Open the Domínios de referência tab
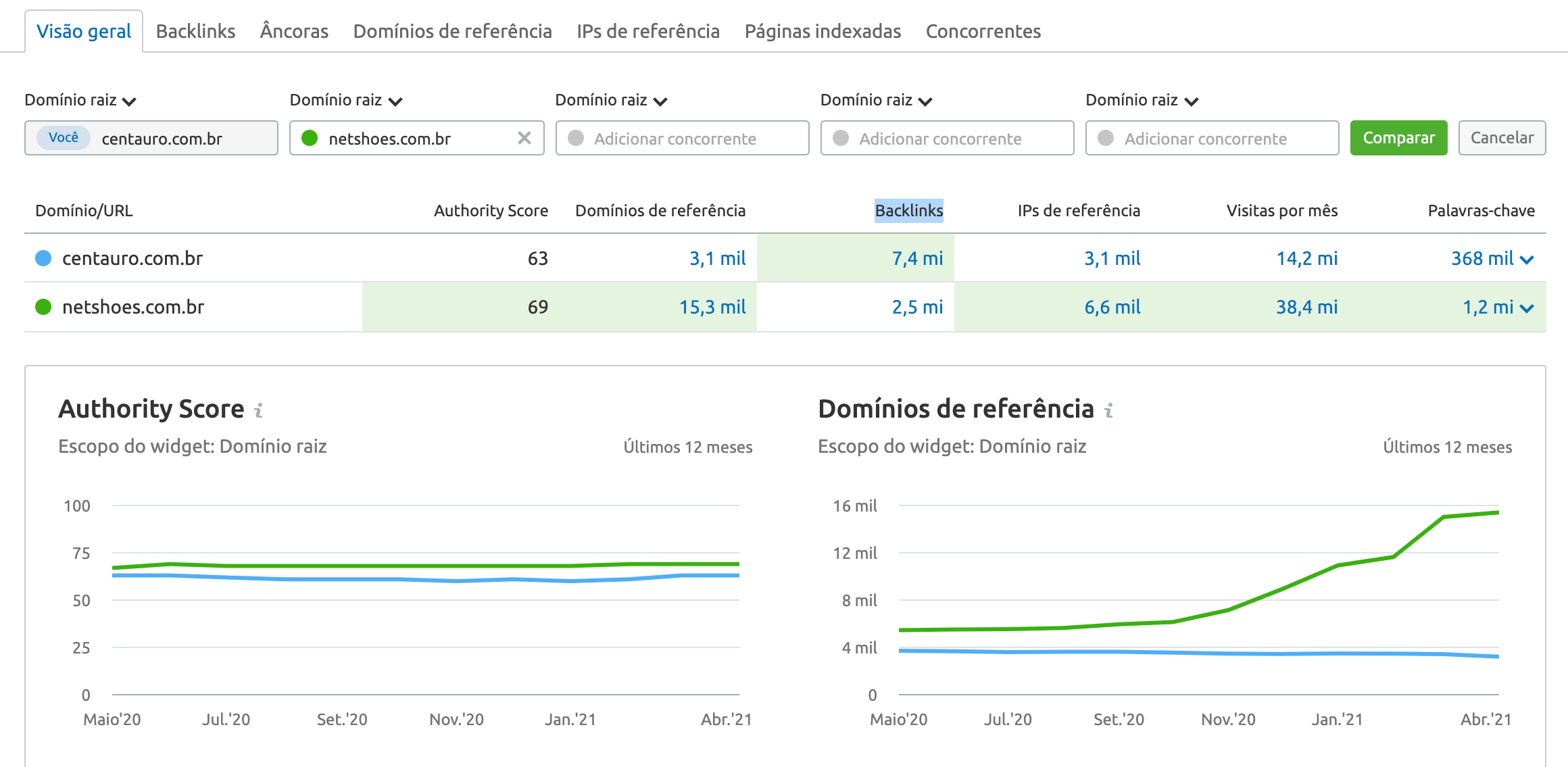 tap(452, 31)
